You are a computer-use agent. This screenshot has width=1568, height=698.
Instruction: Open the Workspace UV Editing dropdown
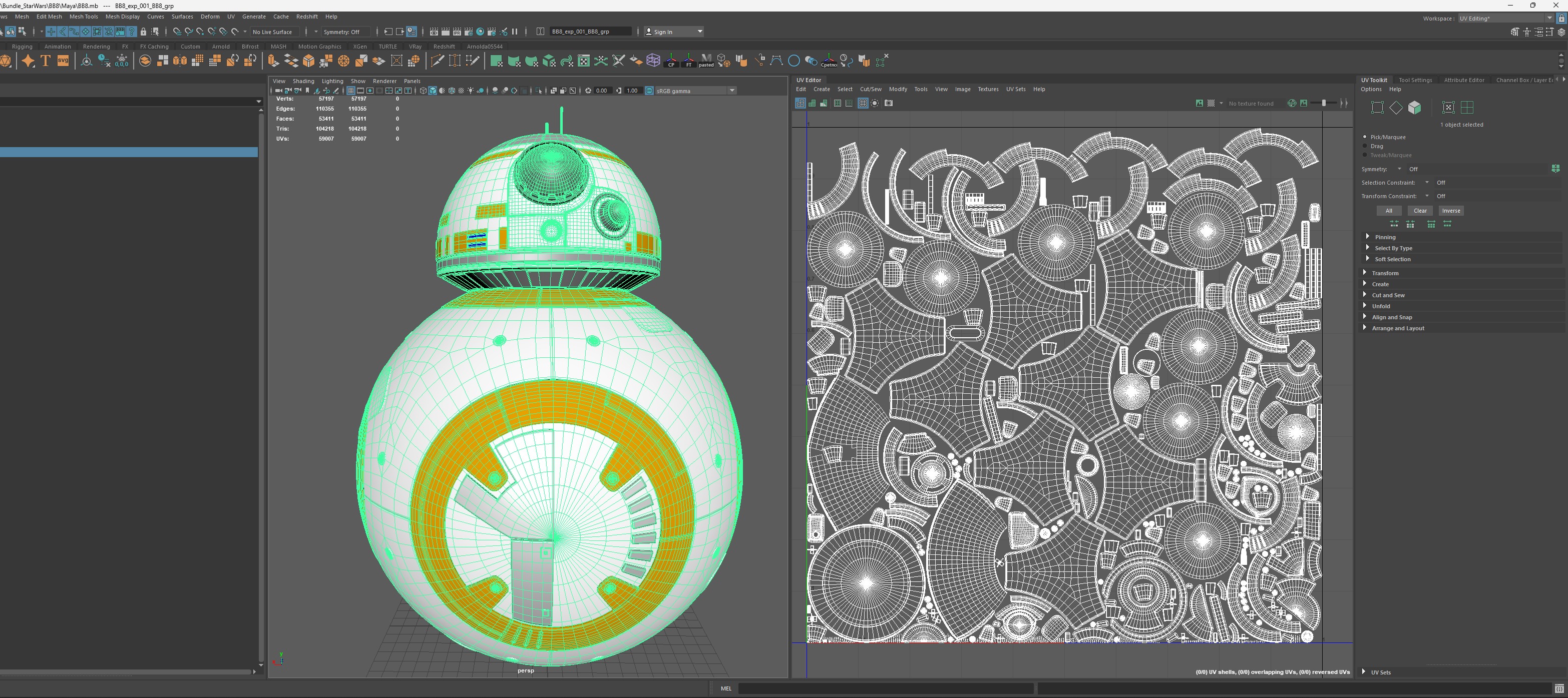tap(1505, 18)
